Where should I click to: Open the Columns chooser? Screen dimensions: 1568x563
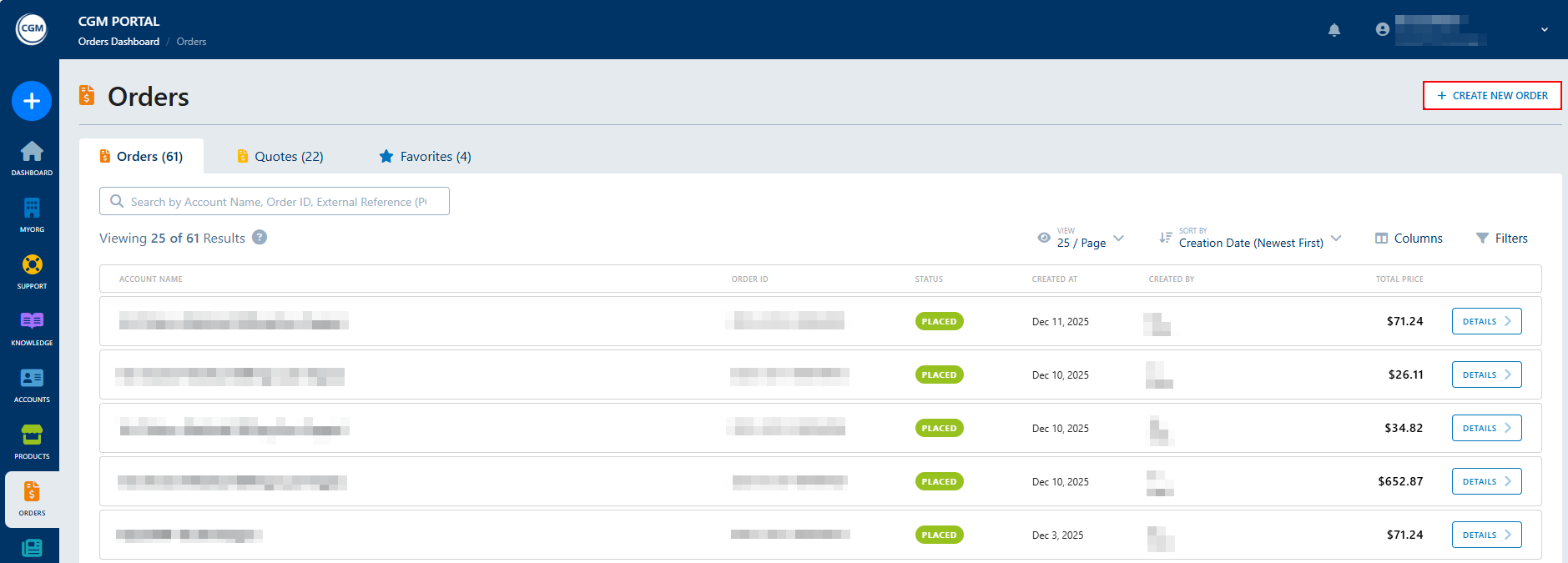tap(1409, 239)
